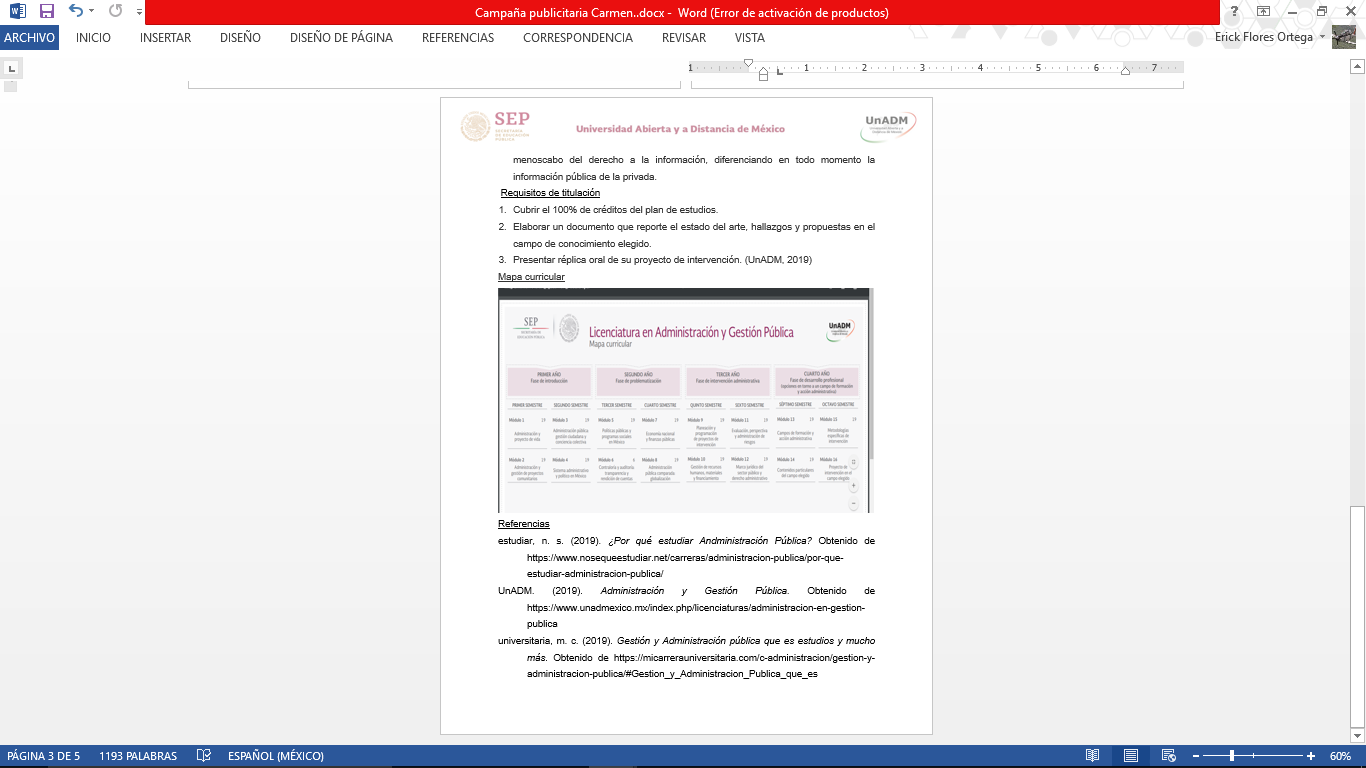This screenshot has height=768, width=1366.
Task: Switch to Web Layout view
Action: tap(1167, 756)
